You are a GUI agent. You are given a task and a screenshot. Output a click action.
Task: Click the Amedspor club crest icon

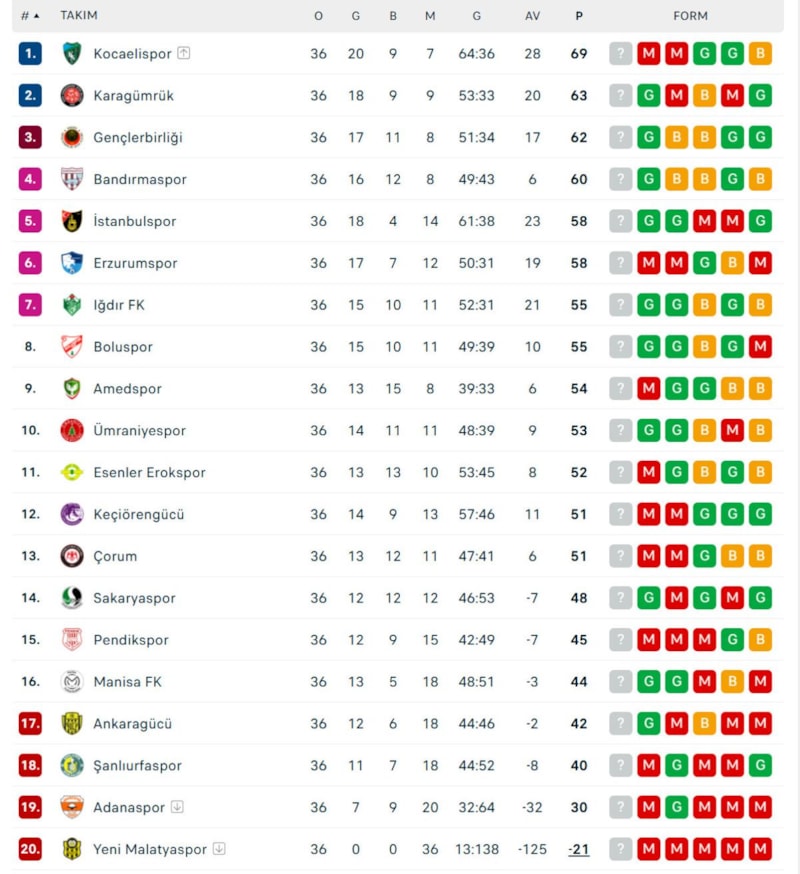[72, 389]
